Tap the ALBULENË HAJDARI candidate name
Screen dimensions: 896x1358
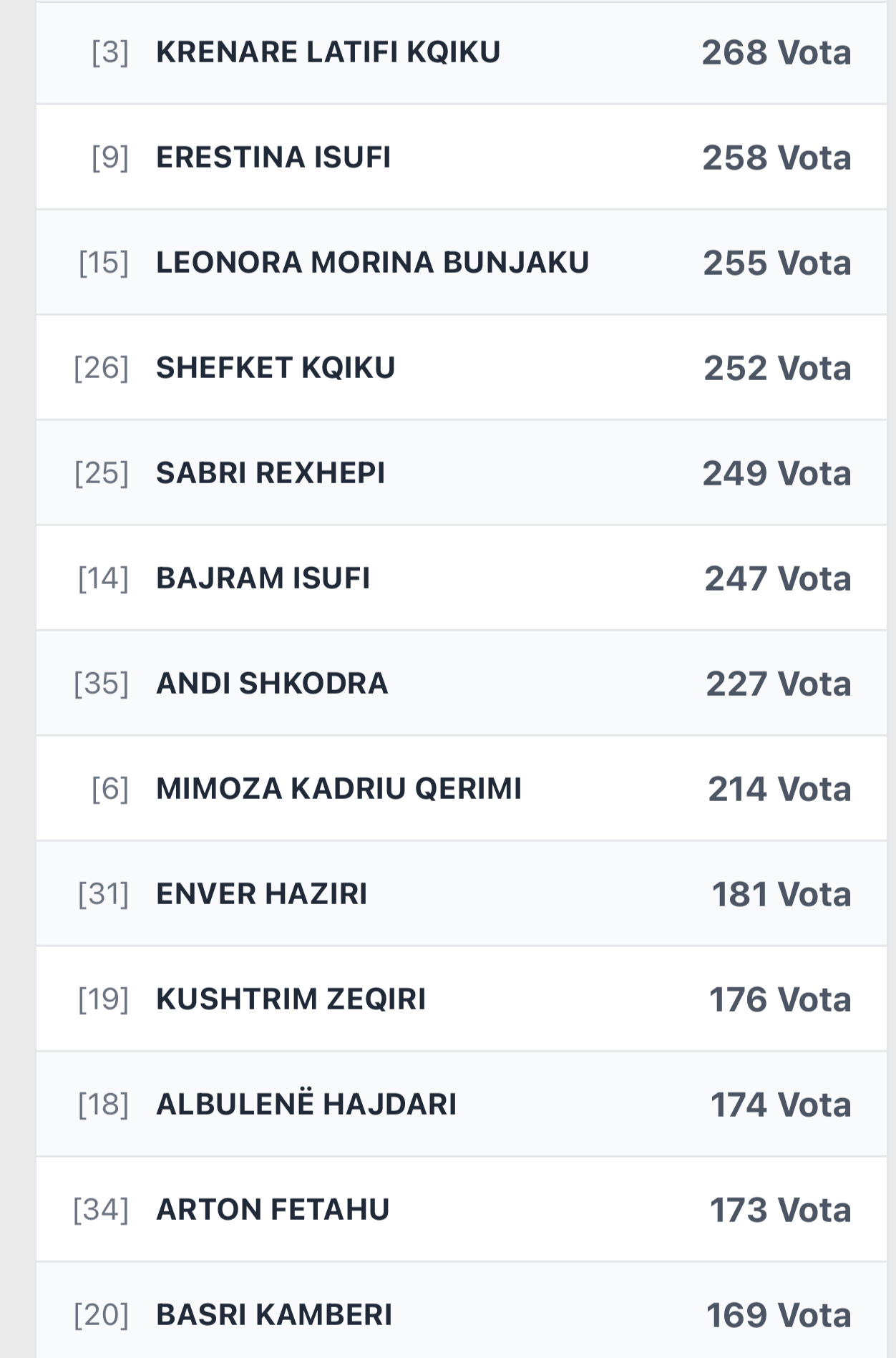(306, 1105)
